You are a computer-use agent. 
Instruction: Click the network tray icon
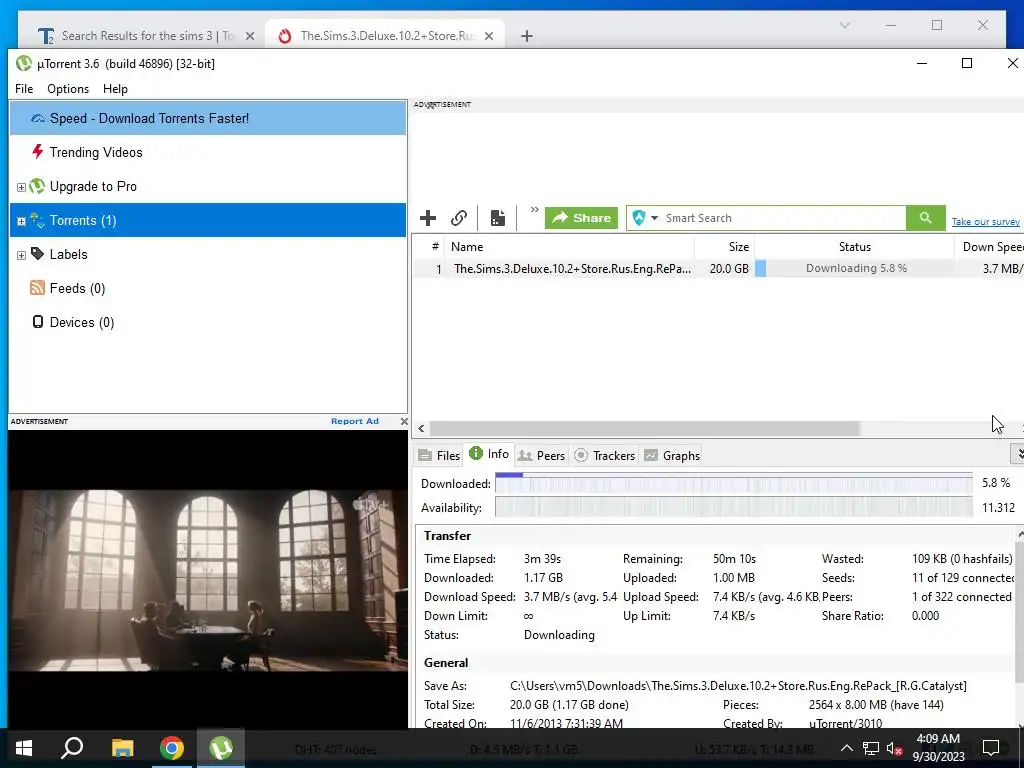click(871, 748)
